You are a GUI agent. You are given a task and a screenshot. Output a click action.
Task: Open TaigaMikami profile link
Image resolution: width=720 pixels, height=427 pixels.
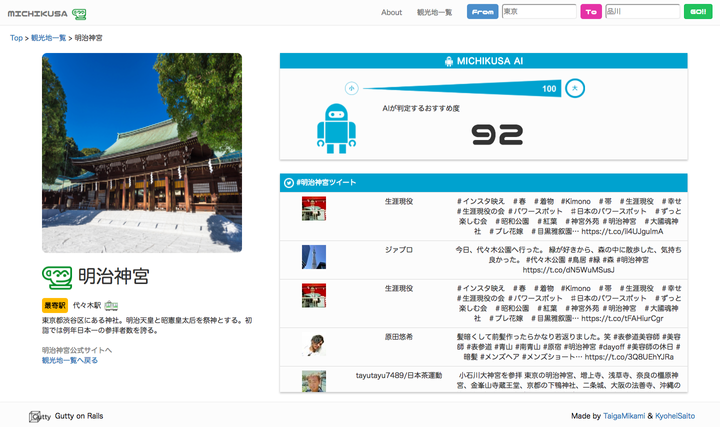pos(624,416)
